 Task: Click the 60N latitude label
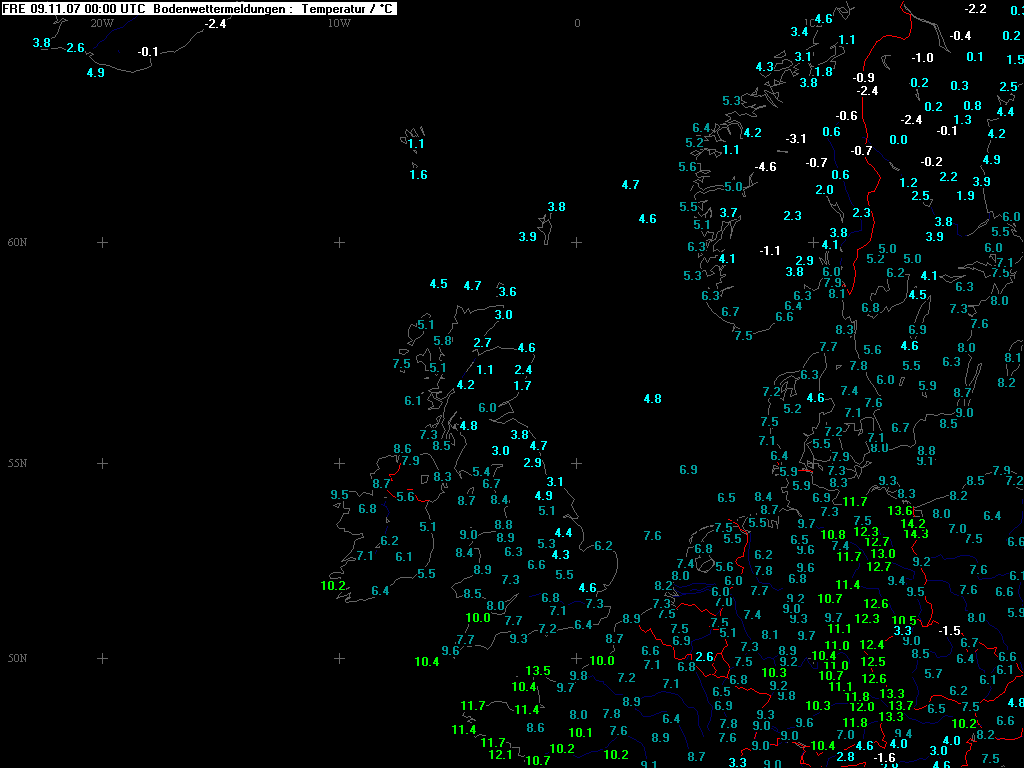[x=18, y=242]
